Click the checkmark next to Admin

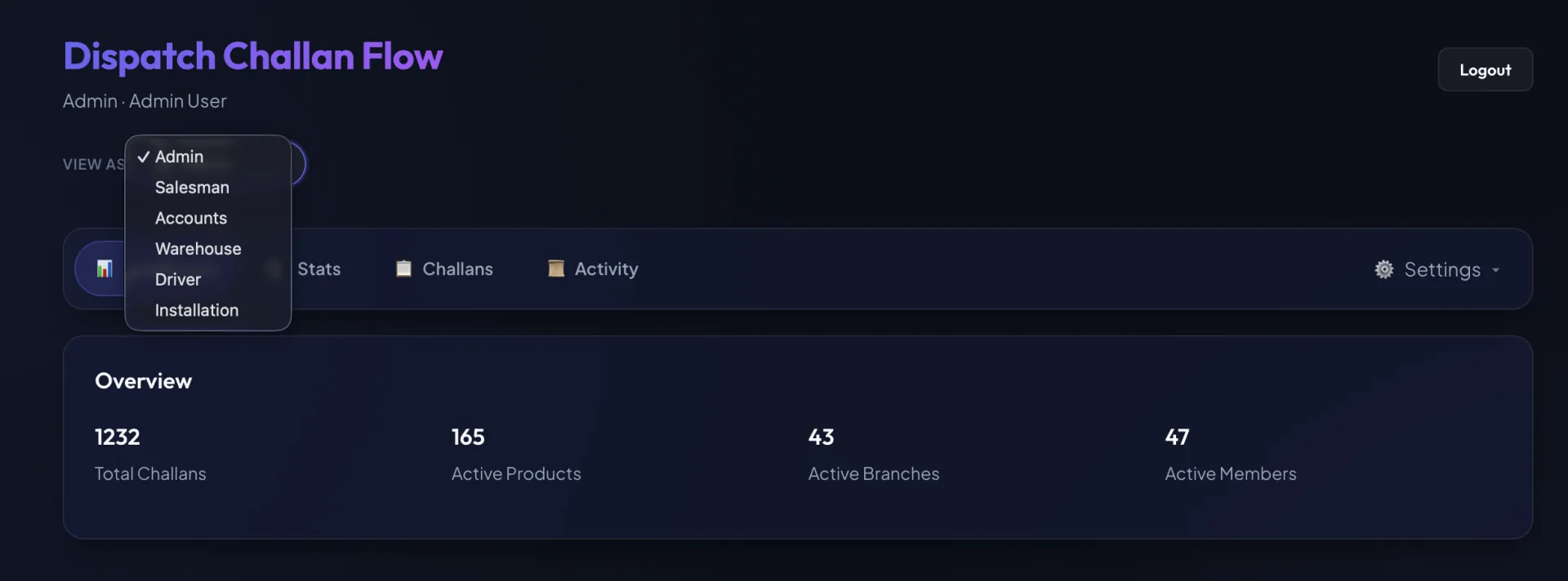tap(144, 157)
